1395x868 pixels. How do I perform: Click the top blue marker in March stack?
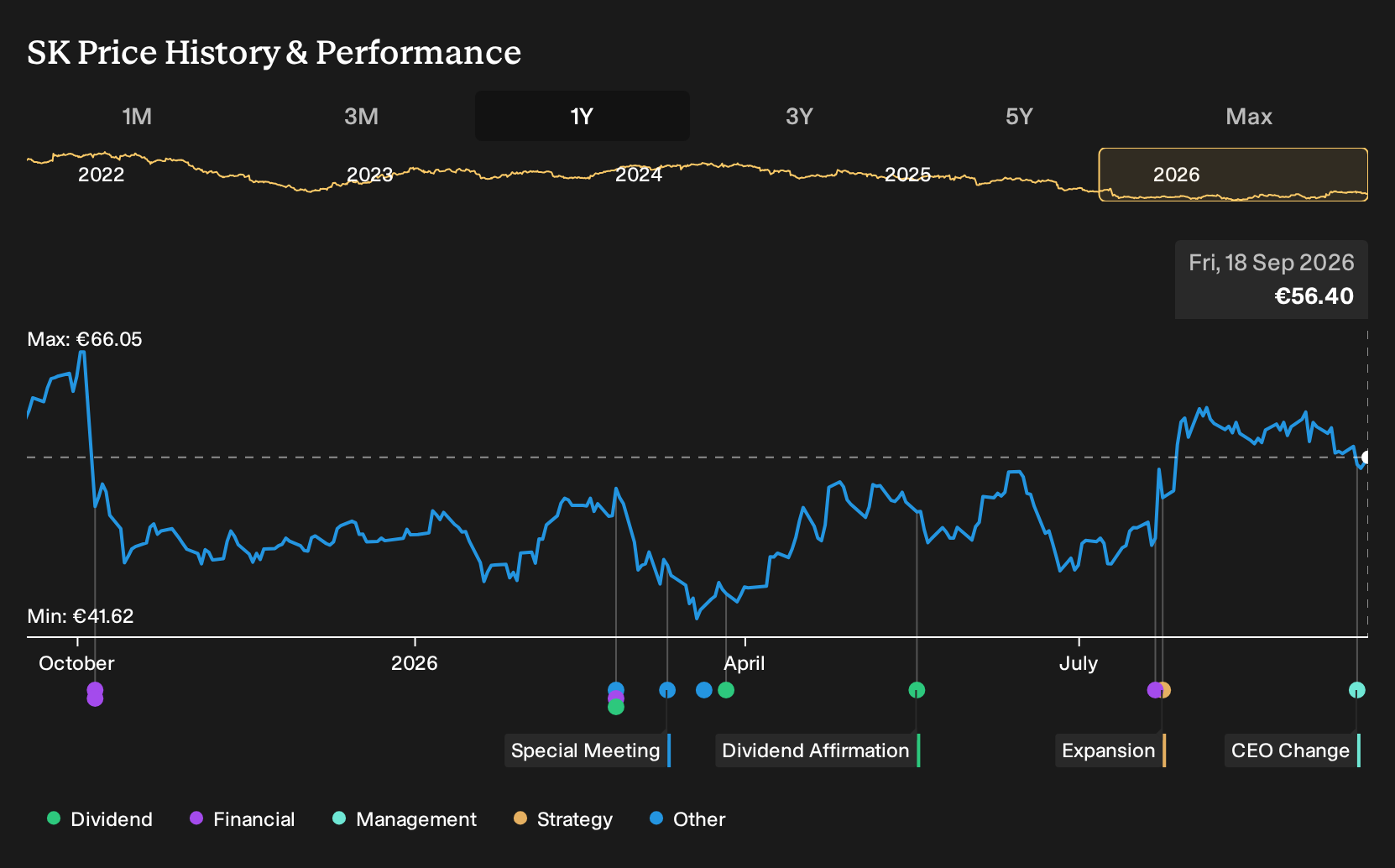click(x=616, y=688)
